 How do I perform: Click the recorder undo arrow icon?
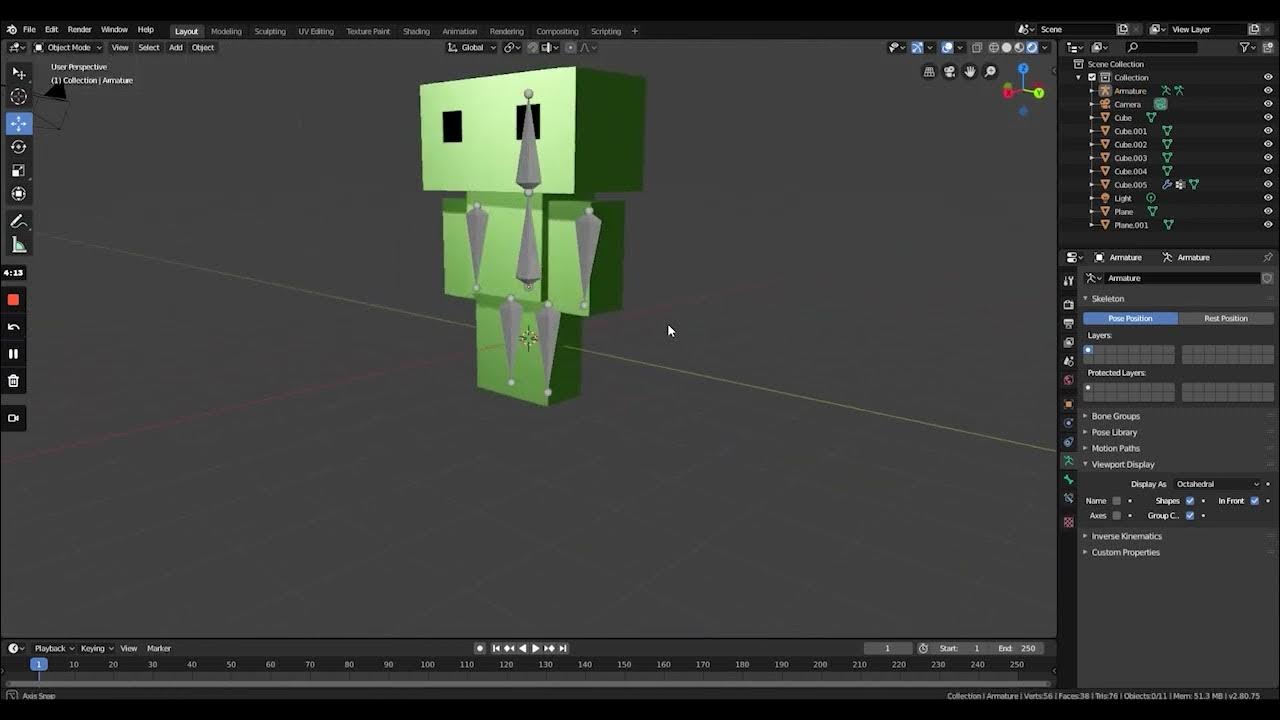[13, 327]
